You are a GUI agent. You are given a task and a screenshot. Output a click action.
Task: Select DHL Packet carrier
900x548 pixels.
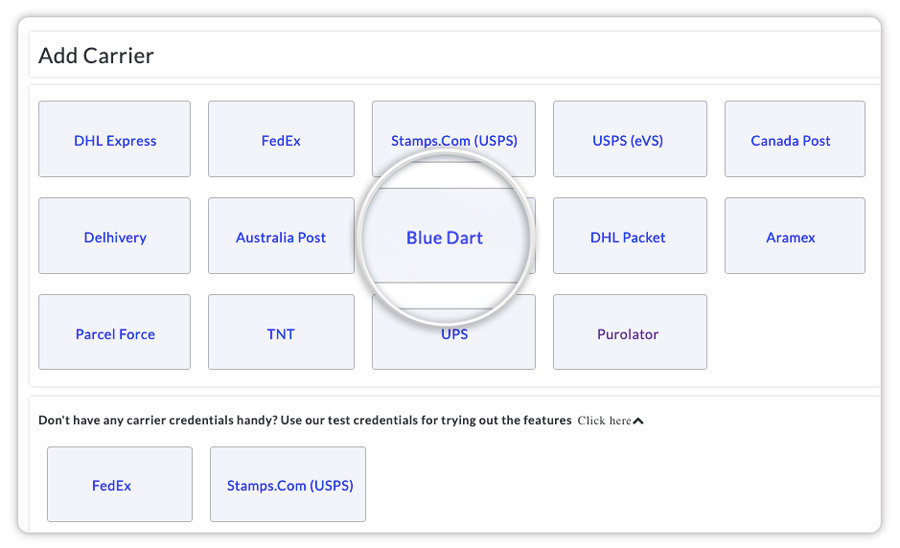click(630, 236)
